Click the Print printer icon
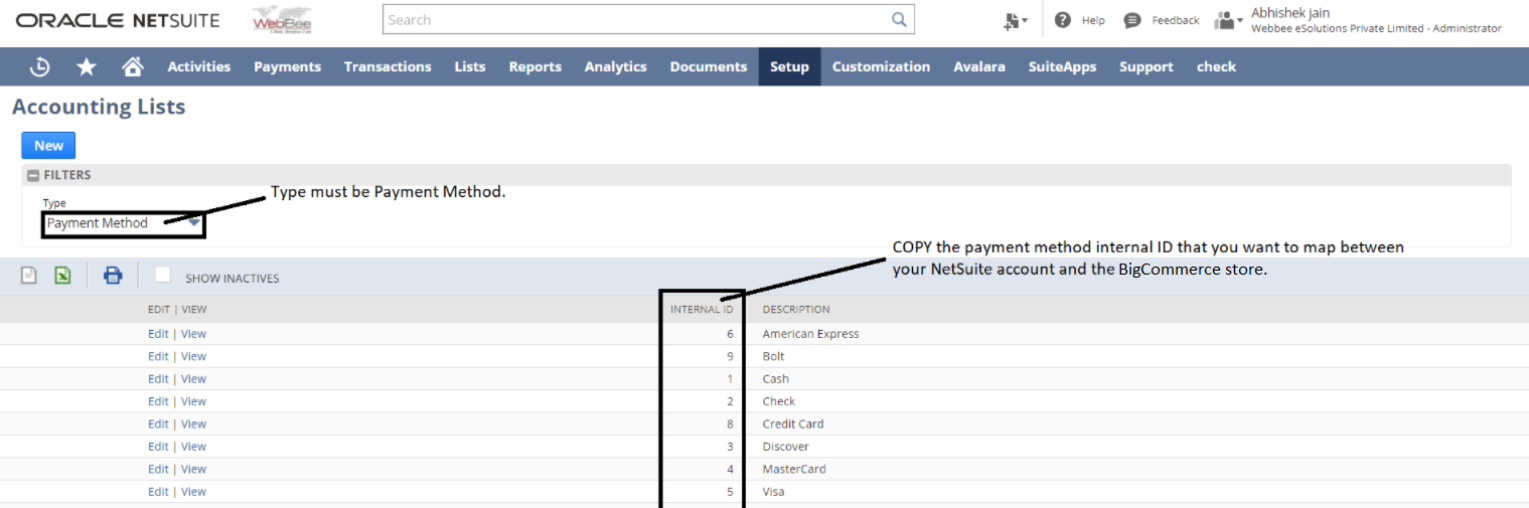 point(113,276)
